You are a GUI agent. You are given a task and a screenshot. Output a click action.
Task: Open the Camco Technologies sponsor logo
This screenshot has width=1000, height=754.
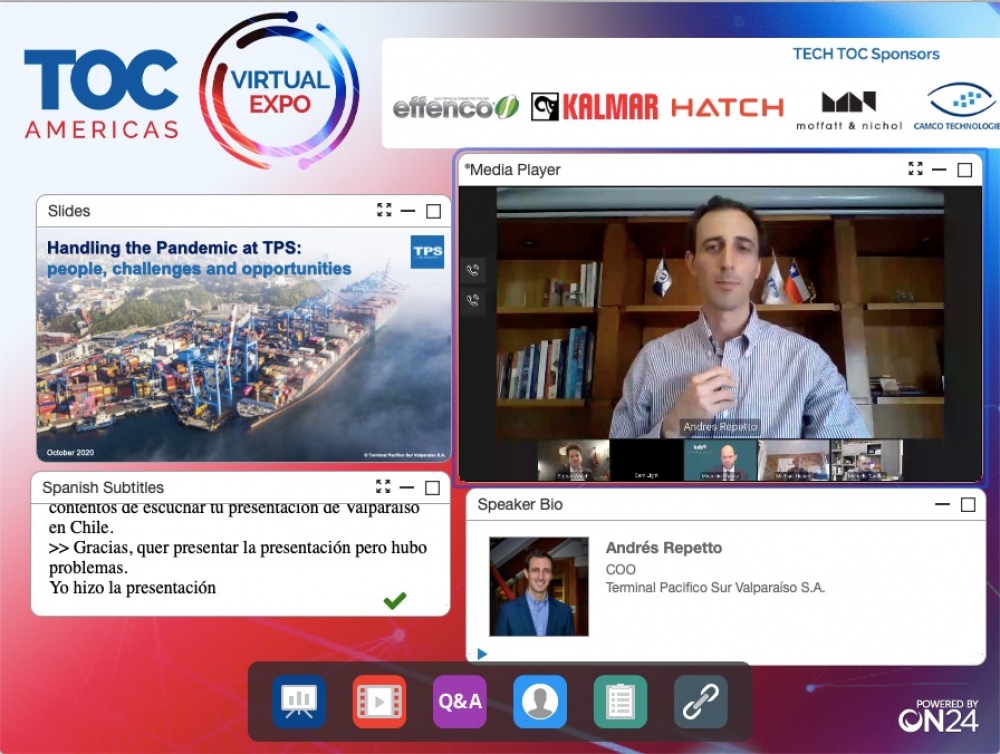coord(957,107)
